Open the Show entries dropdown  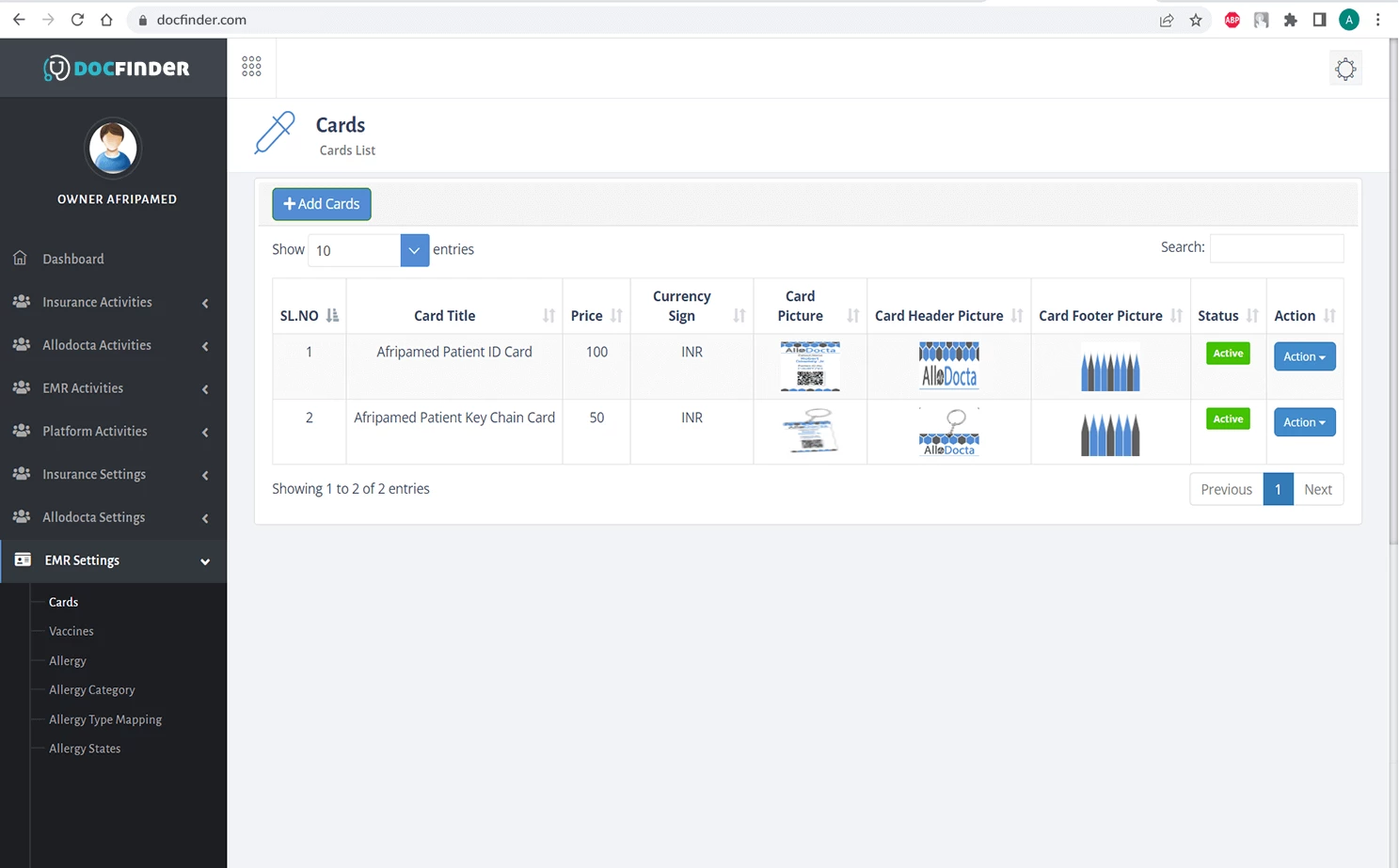pos(414,250)
